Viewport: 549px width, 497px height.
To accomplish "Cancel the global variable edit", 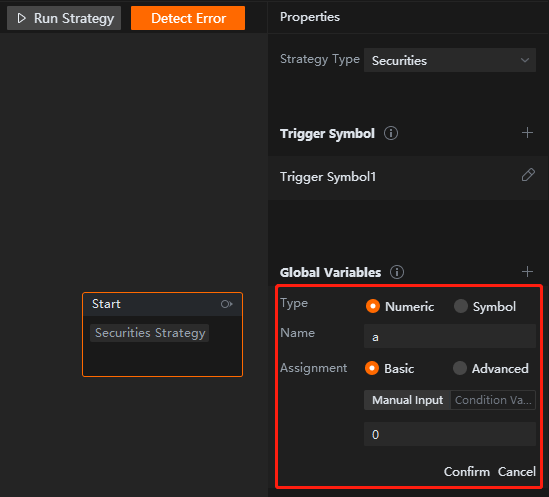I will tap(517, 471).
